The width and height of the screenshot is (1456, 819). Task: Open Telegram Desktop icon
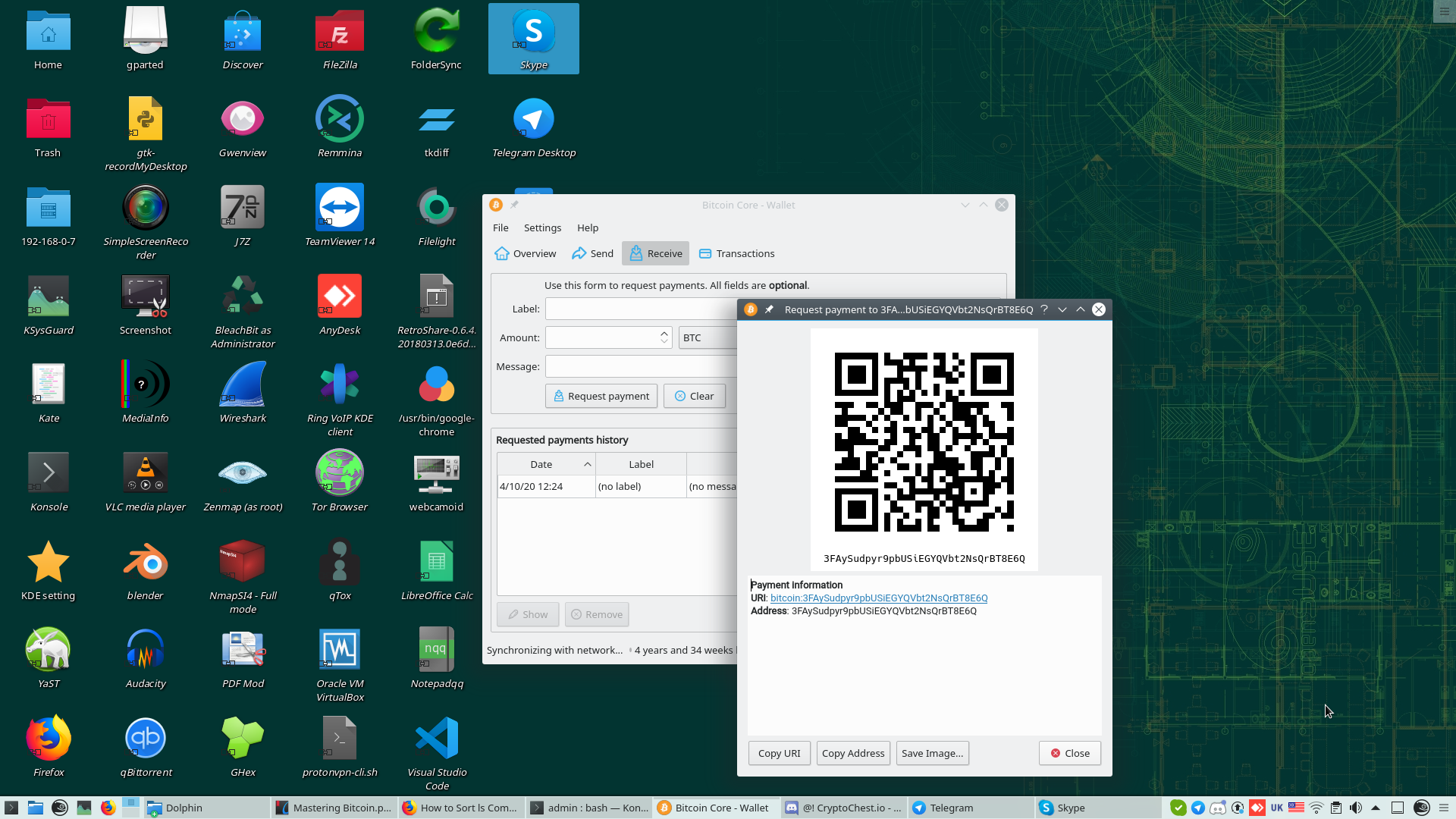pos(533,120)
